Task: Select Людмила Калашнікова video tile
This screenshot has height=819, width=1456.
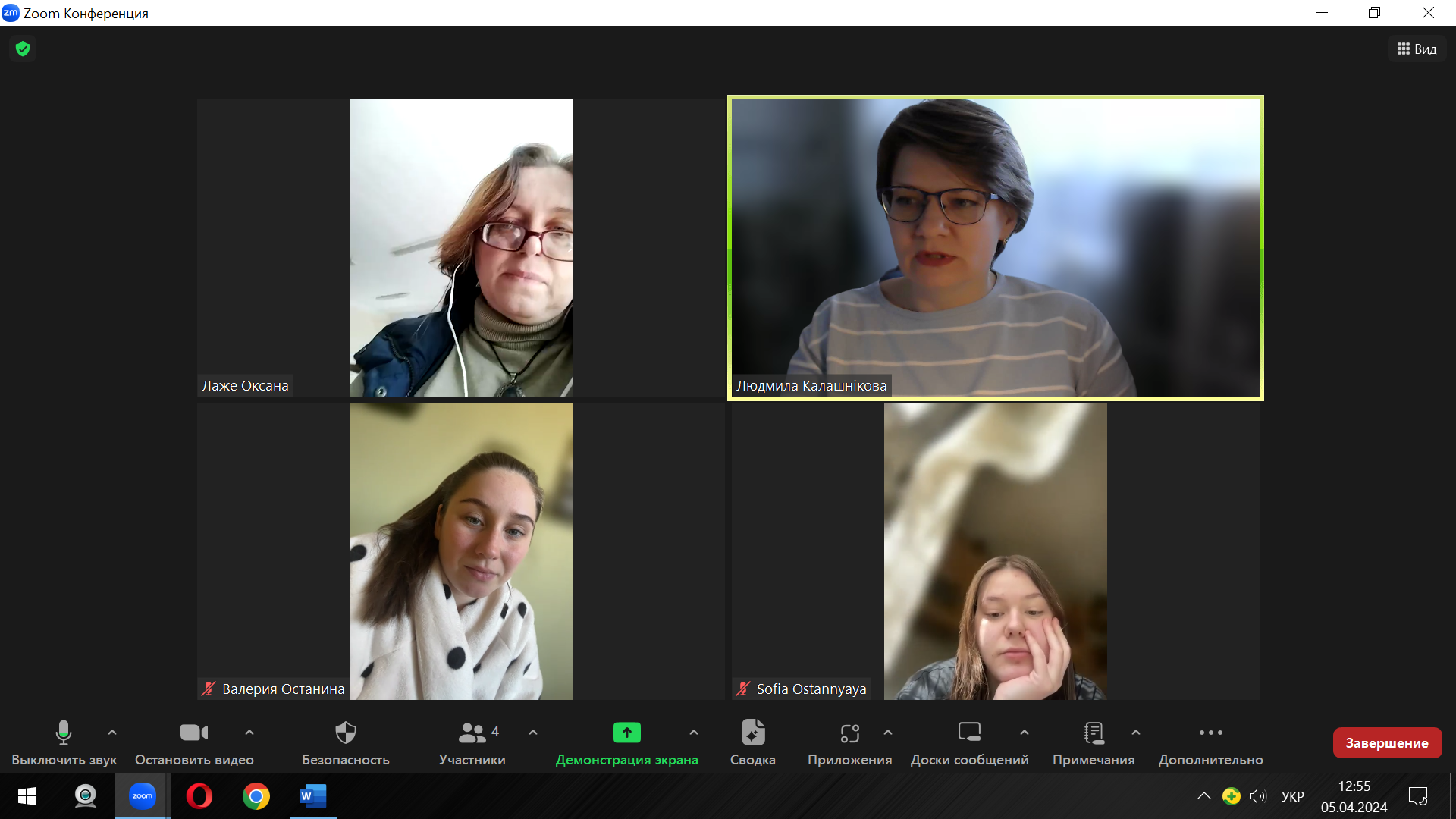Action: click(996, 248)
